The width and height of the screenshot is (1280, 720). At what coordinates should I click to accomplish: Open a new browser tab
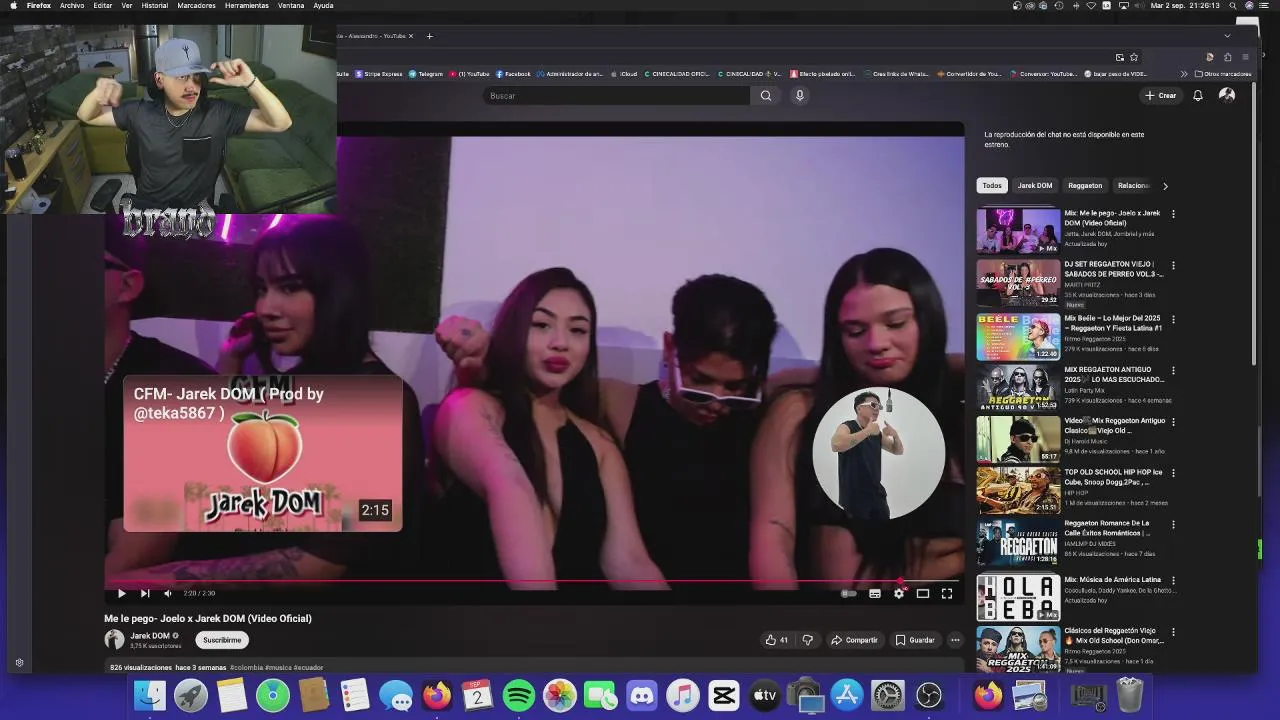pos(430,36)
